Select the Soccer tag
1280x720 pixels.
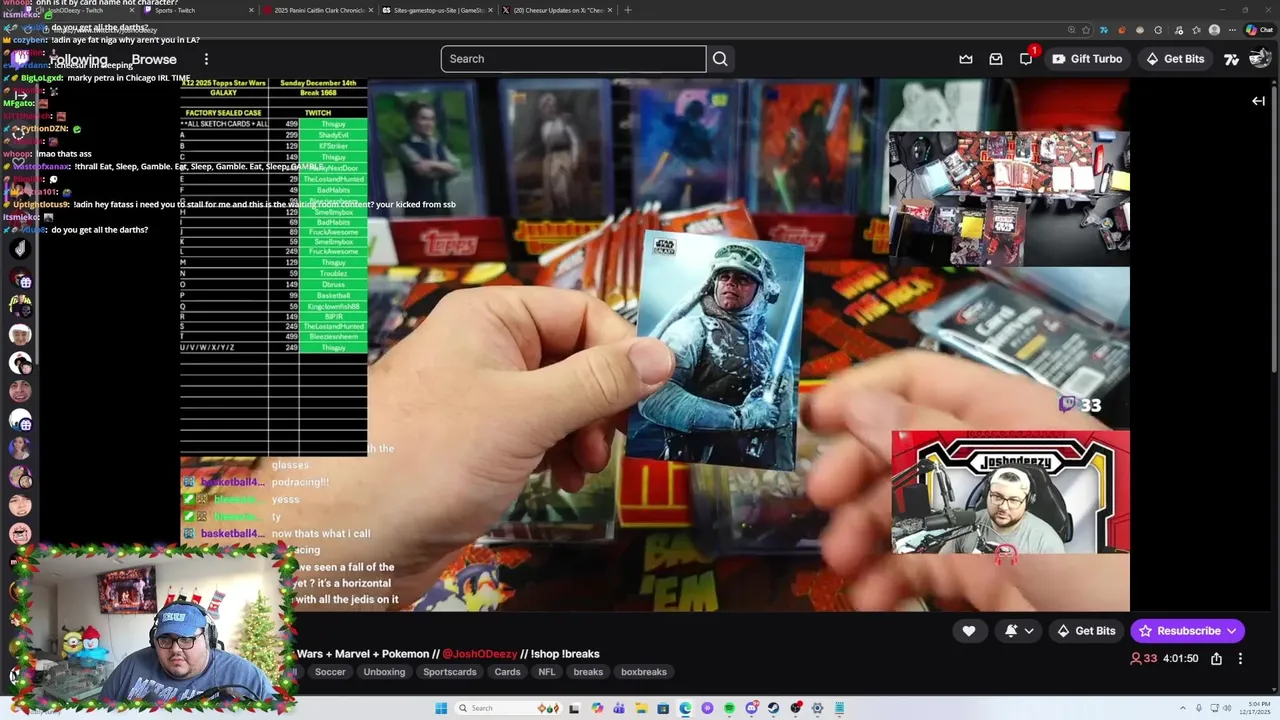[x=330, y=672]
